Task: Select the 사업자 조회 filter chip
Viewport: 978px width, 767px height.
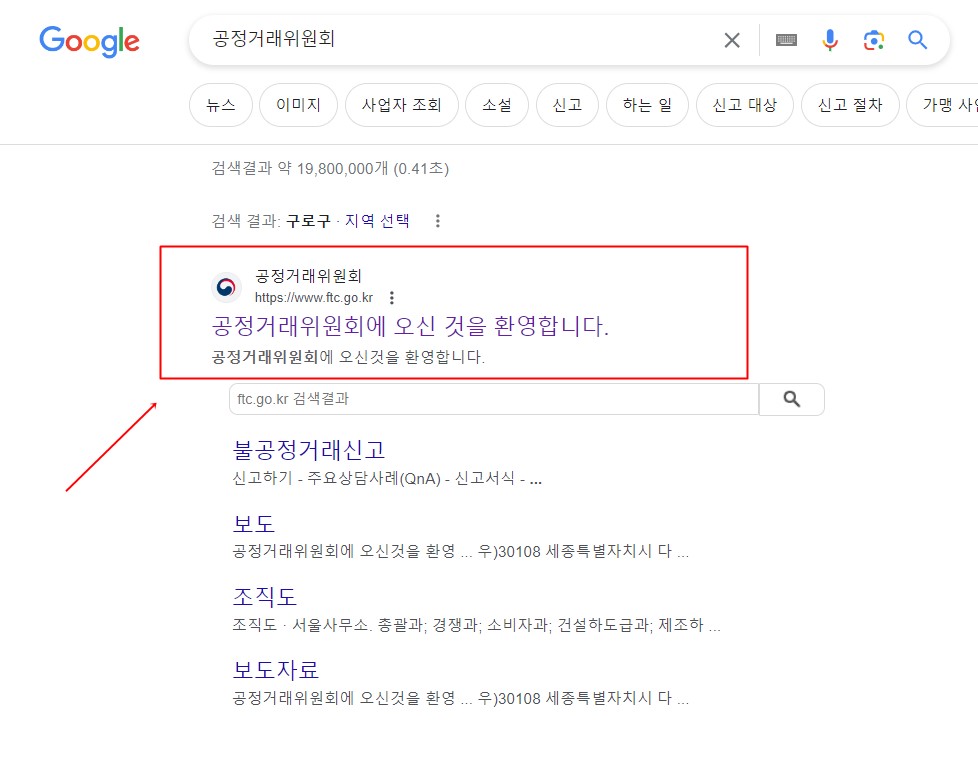Action: point(402,105)
